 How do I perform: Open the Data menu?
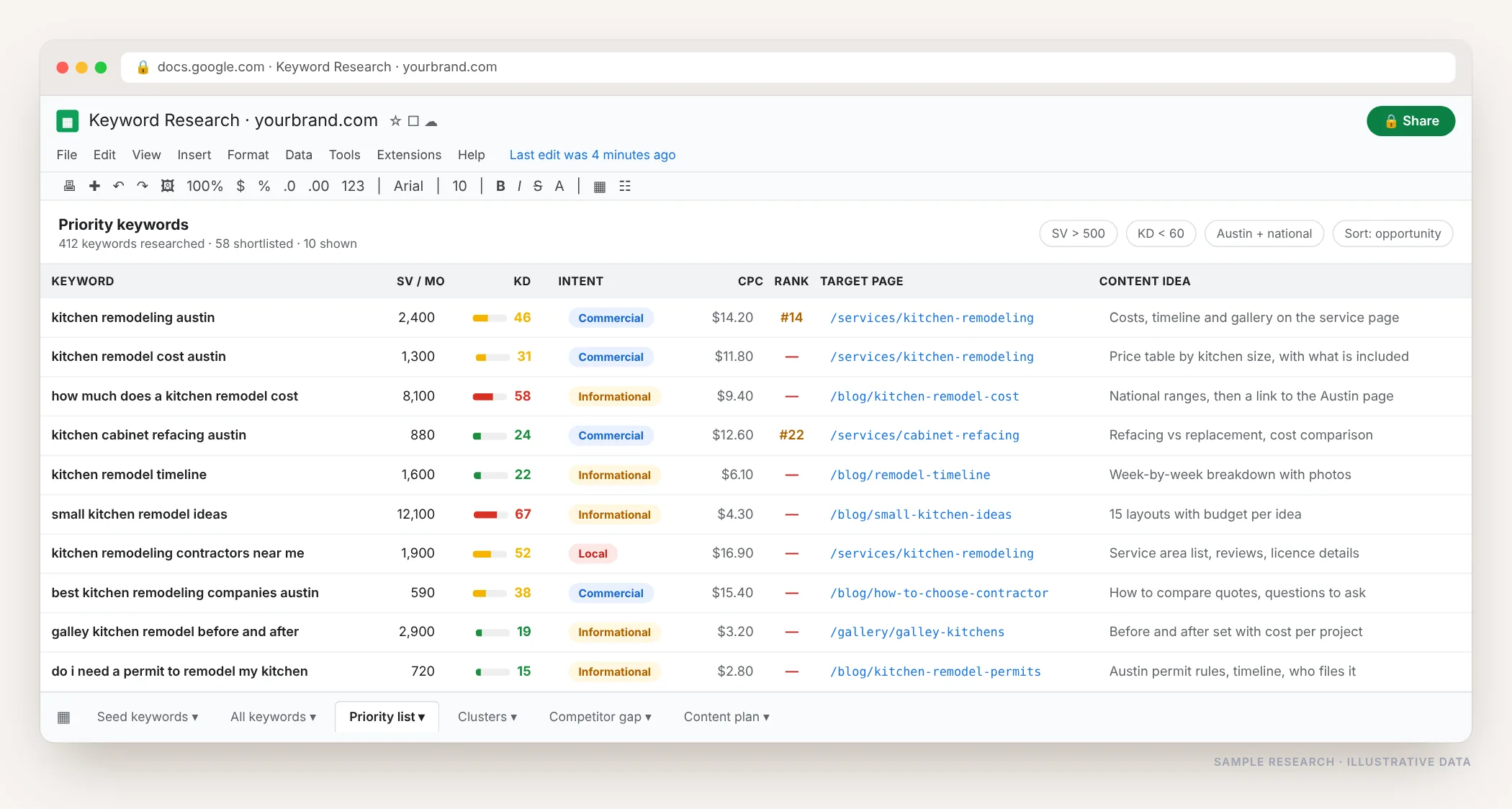pyautogui.click(x=299, y=155)
